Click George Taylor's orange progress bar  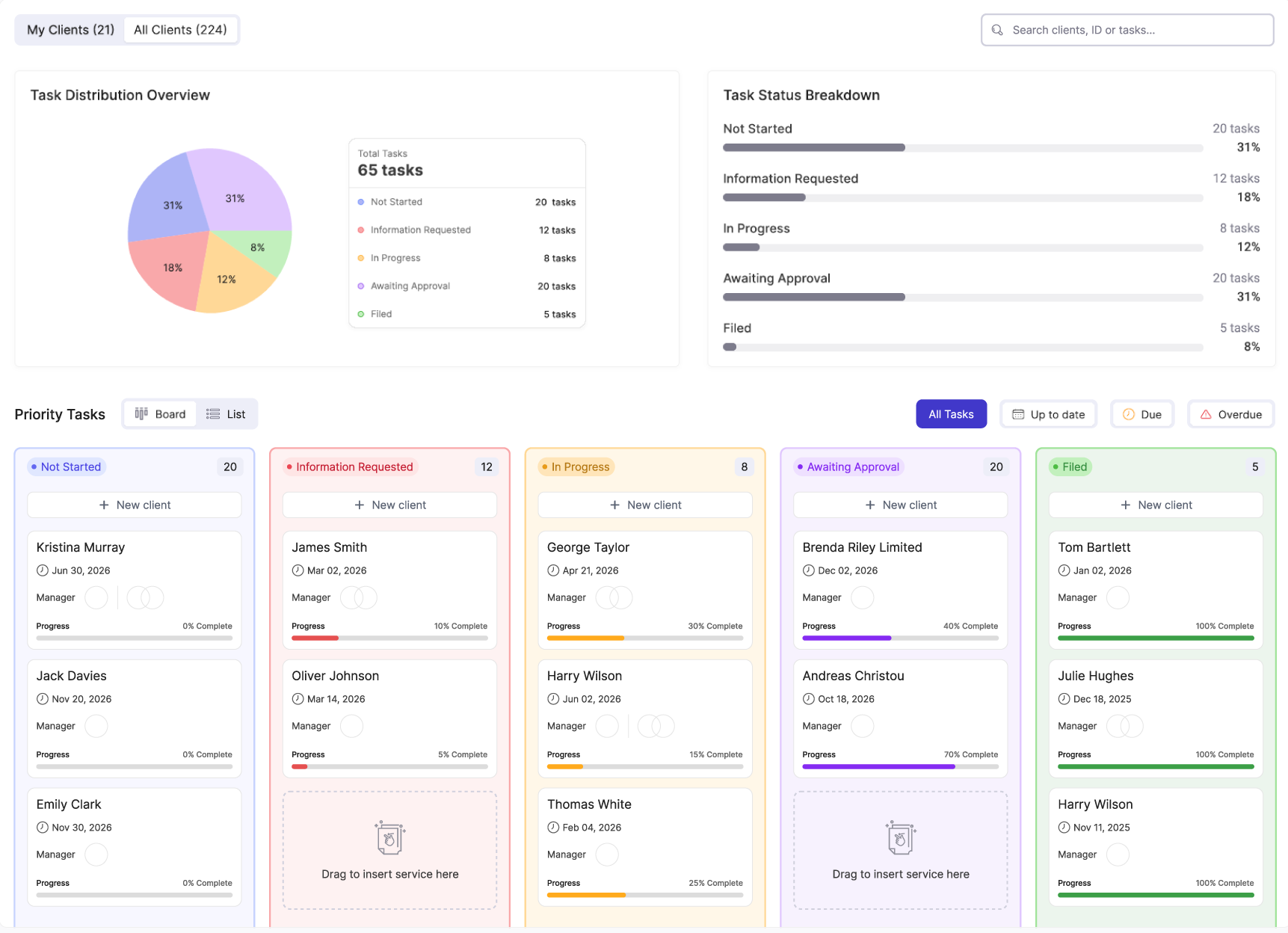pyautogui.click(x=585, y=638)
